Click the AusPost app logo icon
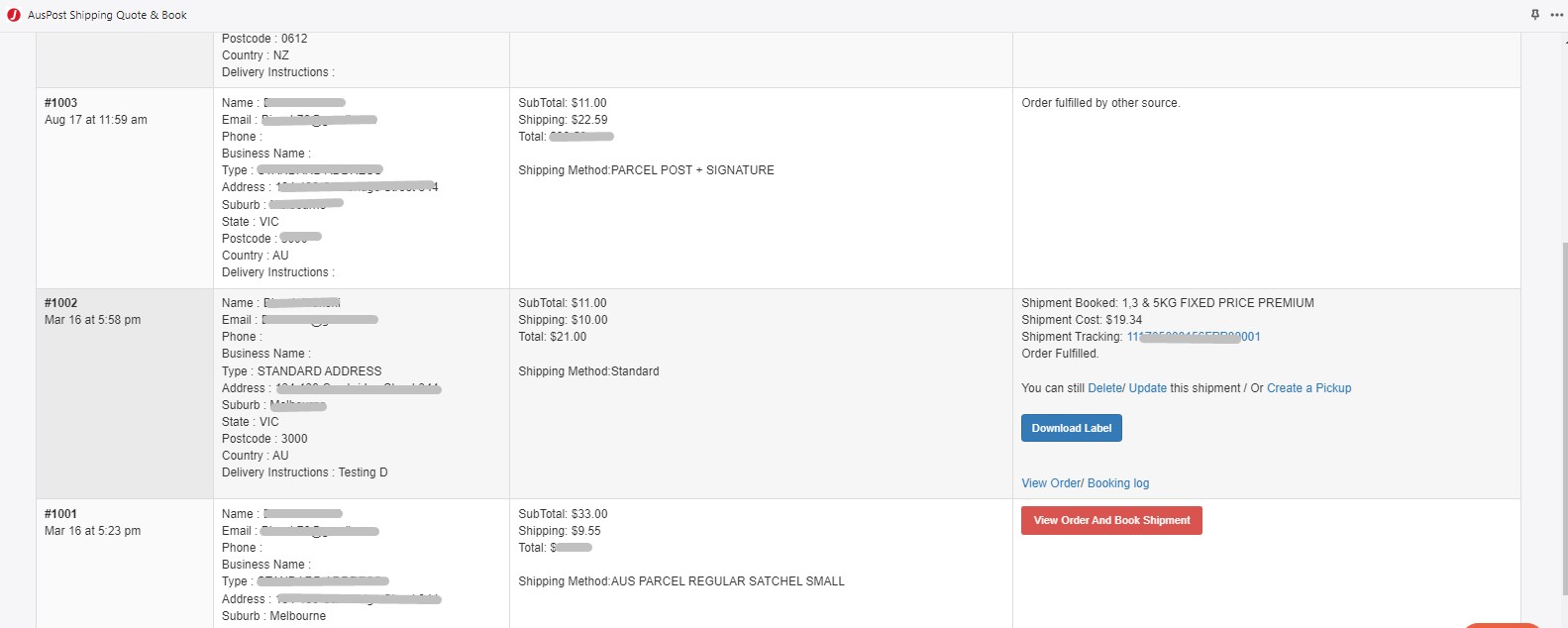The image size is (1568, 628). point(14,15)
